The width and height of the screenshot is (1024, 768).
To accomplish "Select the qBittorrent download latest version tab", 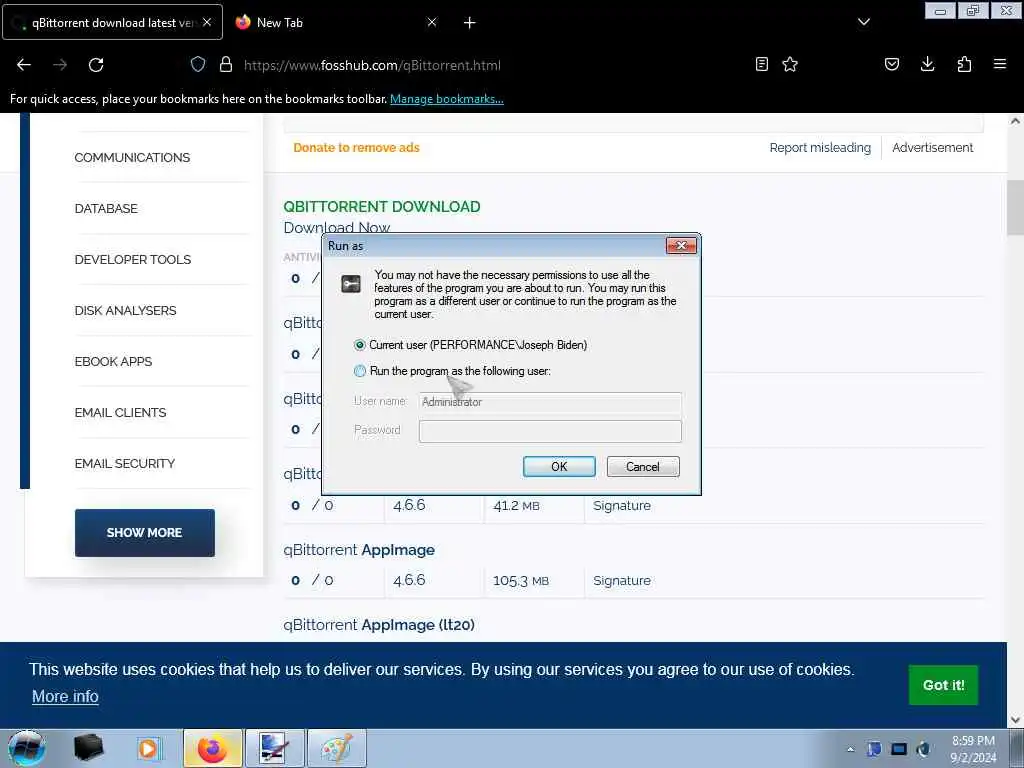I will pyautogui.click(x=112, y=22).
